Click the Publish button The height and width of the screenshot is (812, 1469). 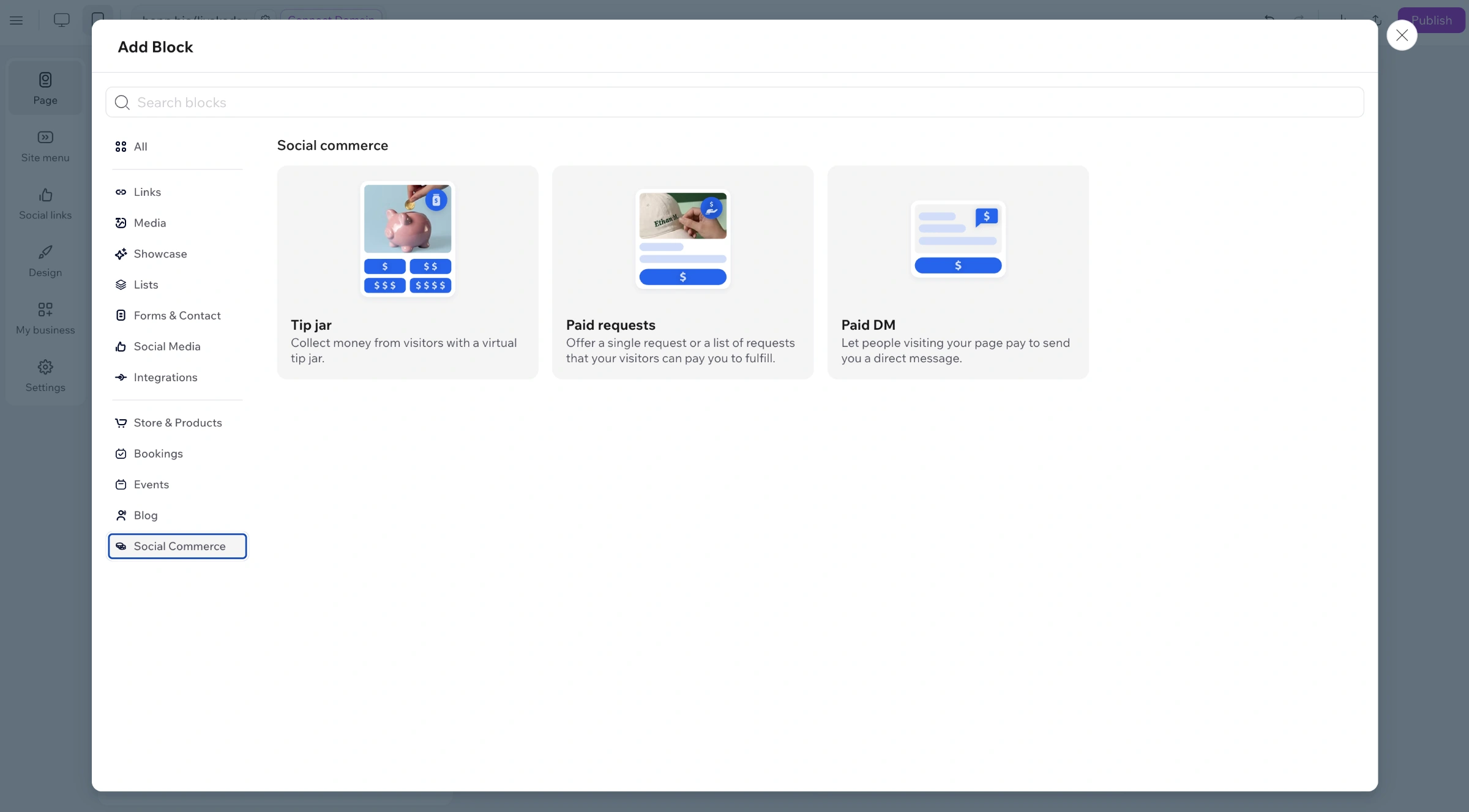point(1431,20)
